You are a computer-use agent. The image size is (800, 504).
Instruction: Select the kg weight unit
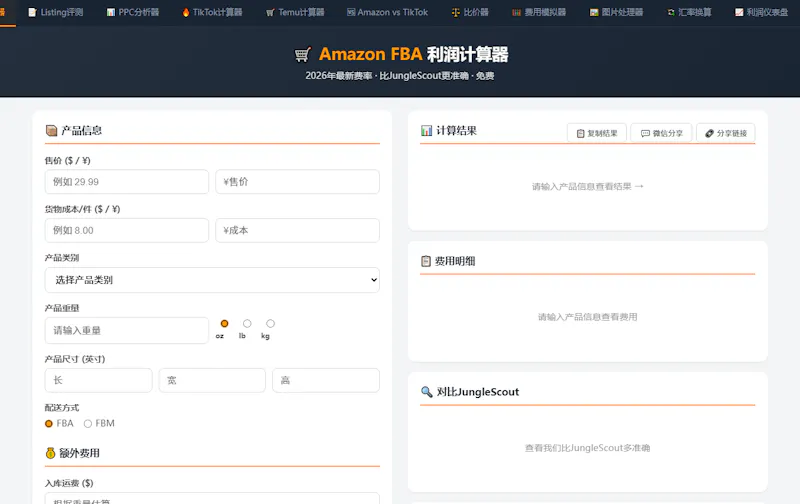click(270, 323)
